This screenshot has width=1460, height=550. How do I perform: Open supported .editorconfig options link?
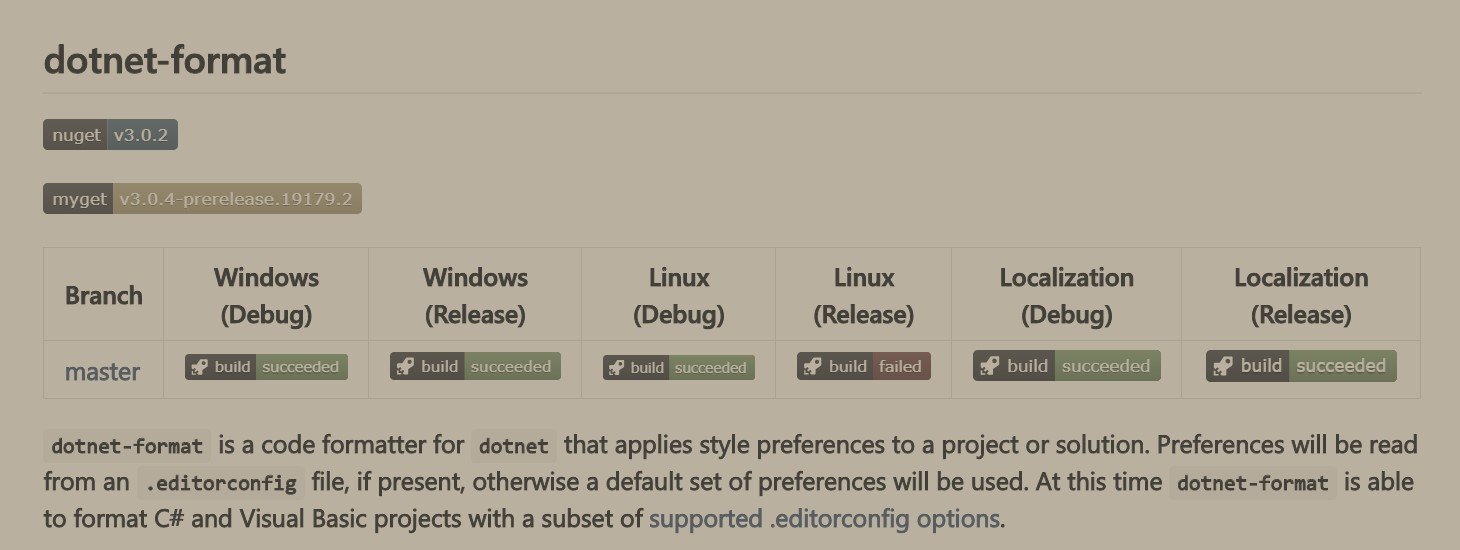[x=825, y=519]
